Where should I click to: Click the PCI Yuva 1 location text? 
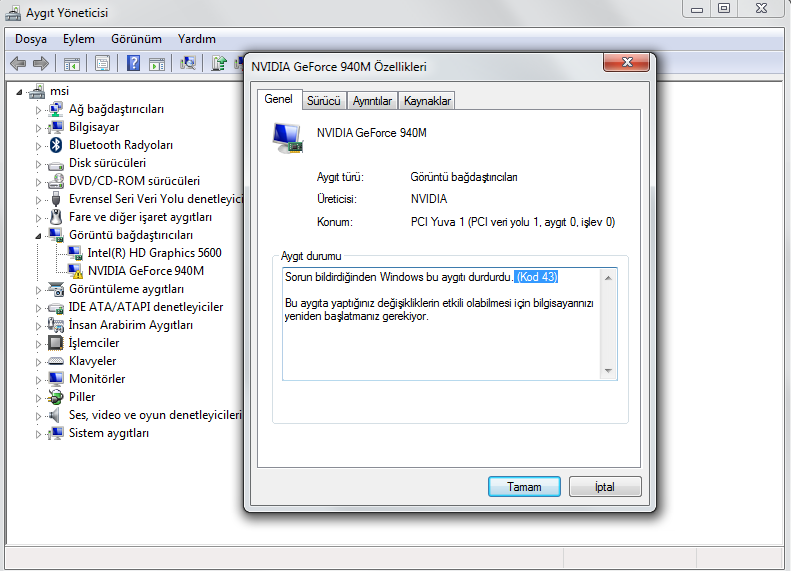click(513, 222)
